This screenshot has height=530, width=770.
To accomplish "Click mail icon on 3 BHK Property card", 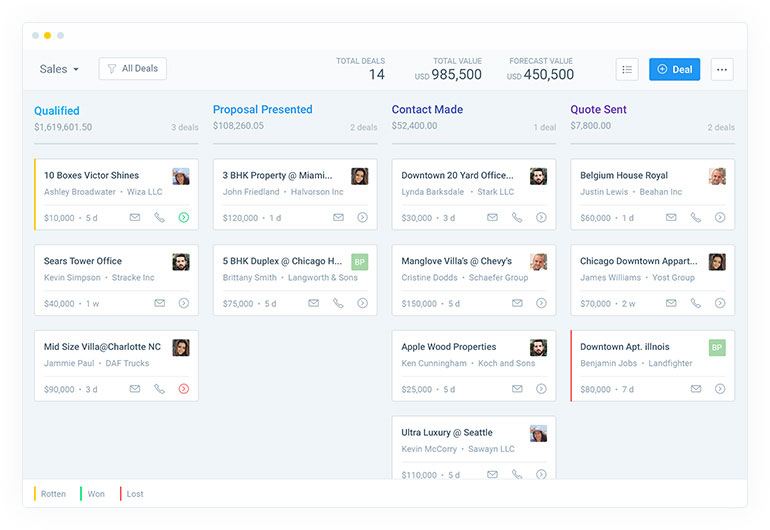I will [x=338, y=217].
